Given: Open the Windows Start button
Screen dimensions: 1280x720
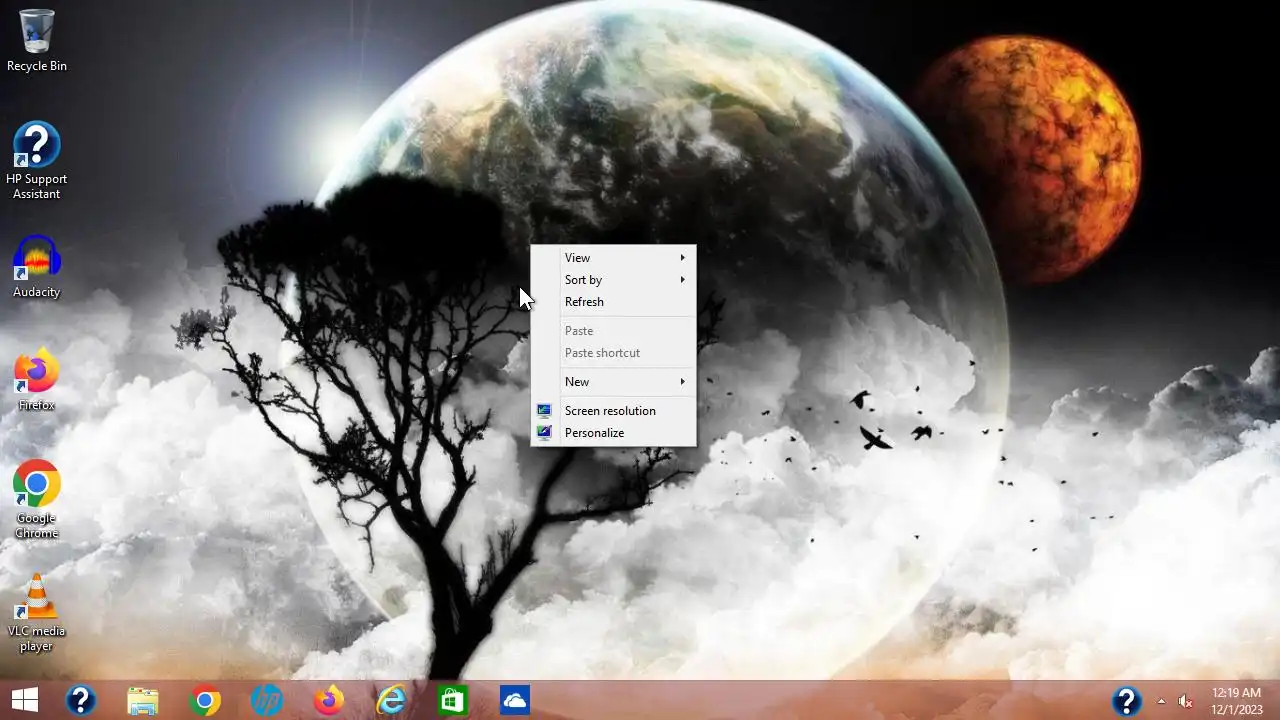Looking at the screenshot, I should coord(25,700).
